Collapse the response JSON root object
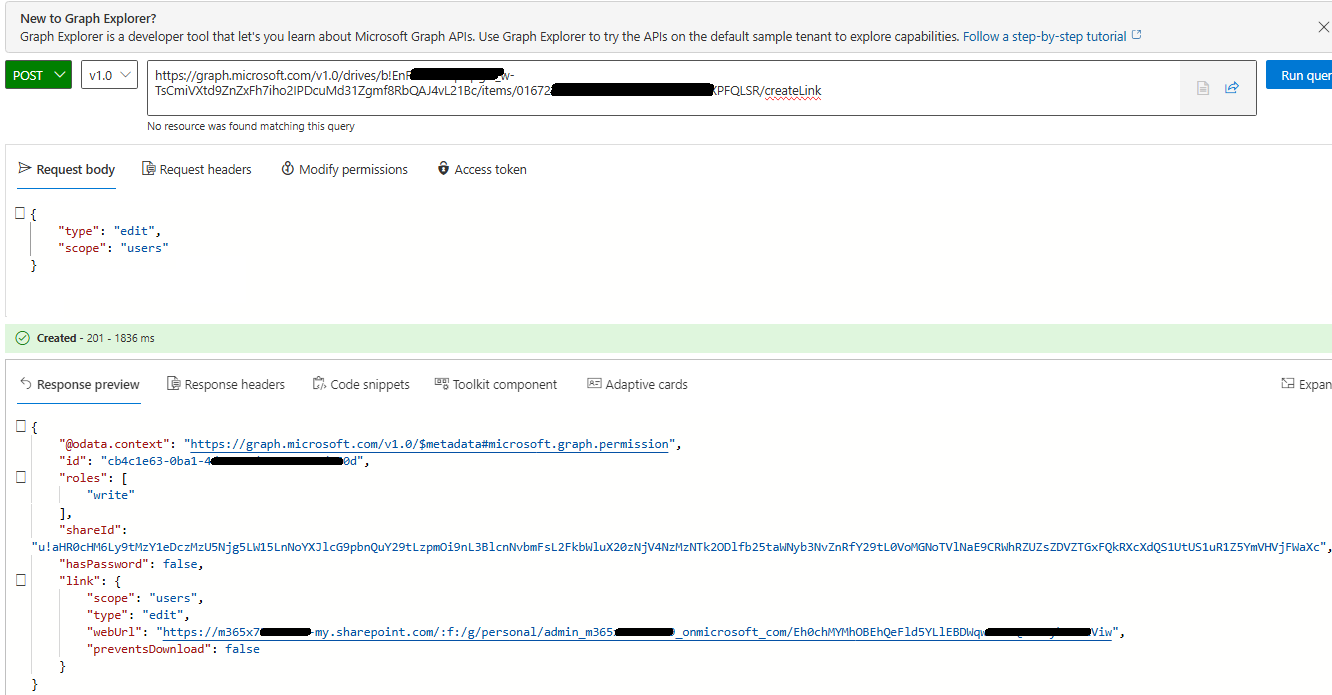The image size is (1332, 695). click(20, 427)
